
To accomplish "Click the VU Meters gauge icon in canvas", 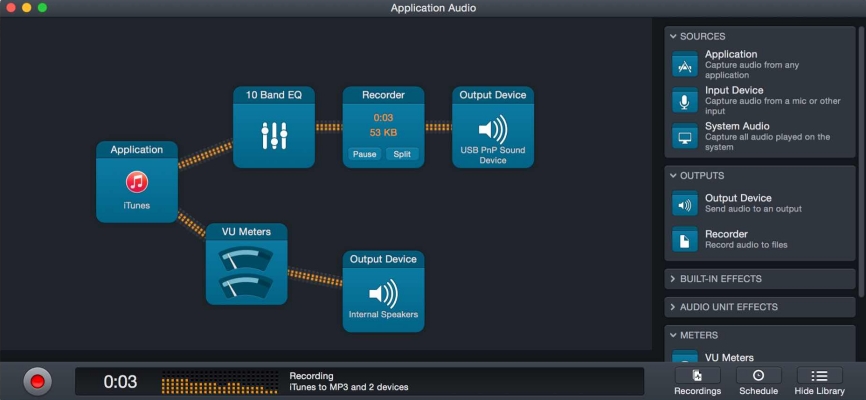I will coord(246,272).
